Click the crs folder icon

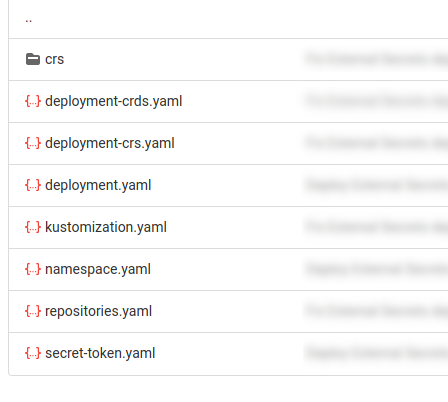coord(33,59)
